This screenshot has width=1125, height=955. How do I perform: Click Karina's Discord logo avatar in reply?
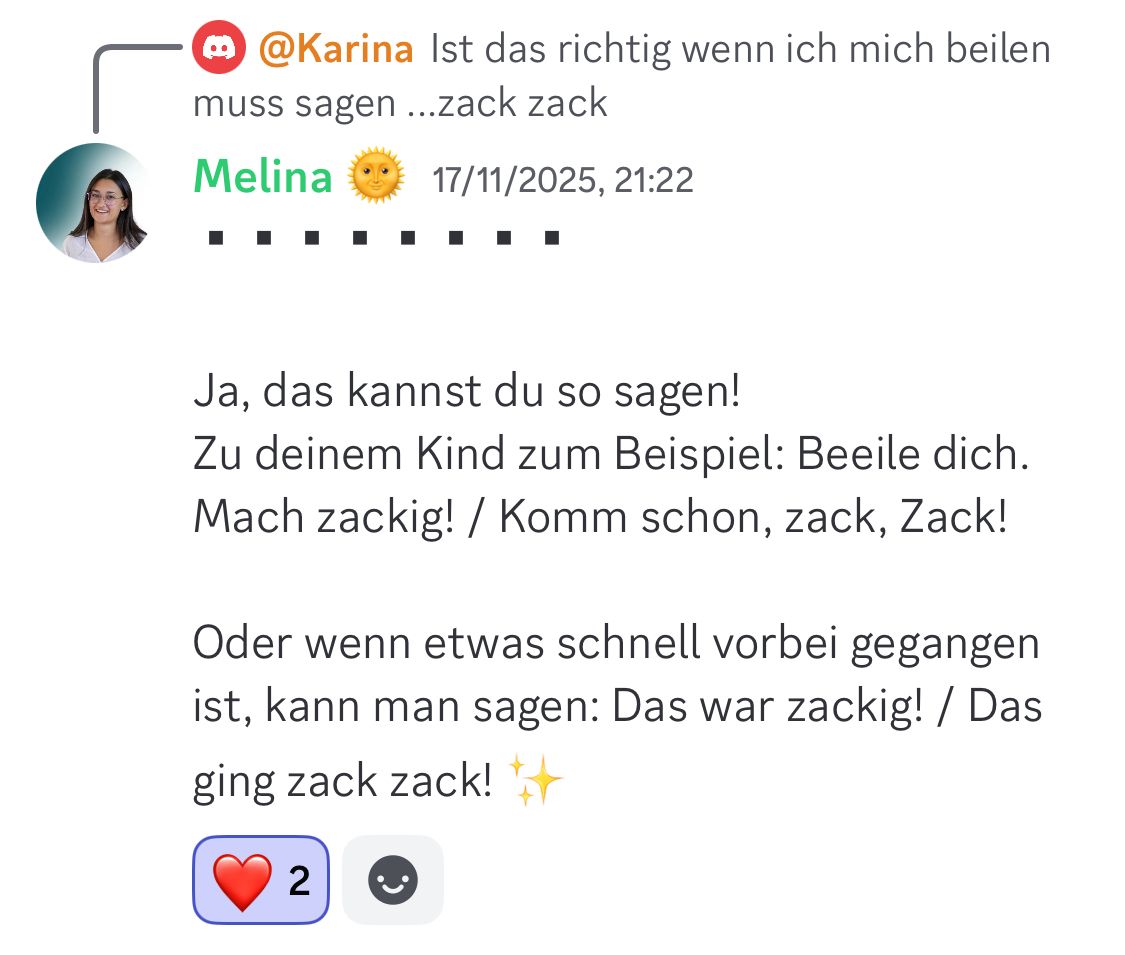click(218, 49)
